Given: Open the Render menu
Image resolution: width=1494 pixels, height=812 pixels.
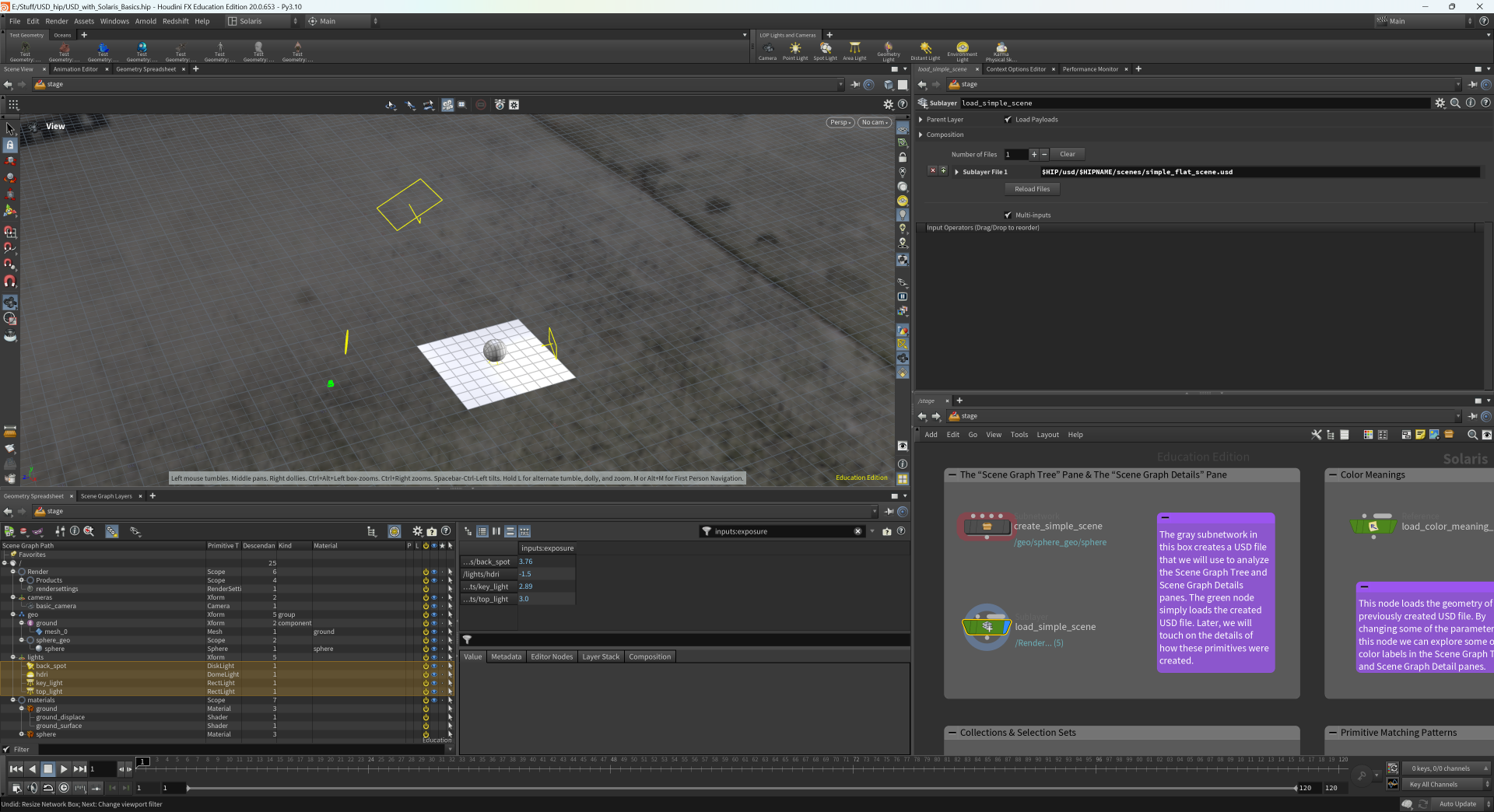Looking at the screenshot, I should pos(57,21).
